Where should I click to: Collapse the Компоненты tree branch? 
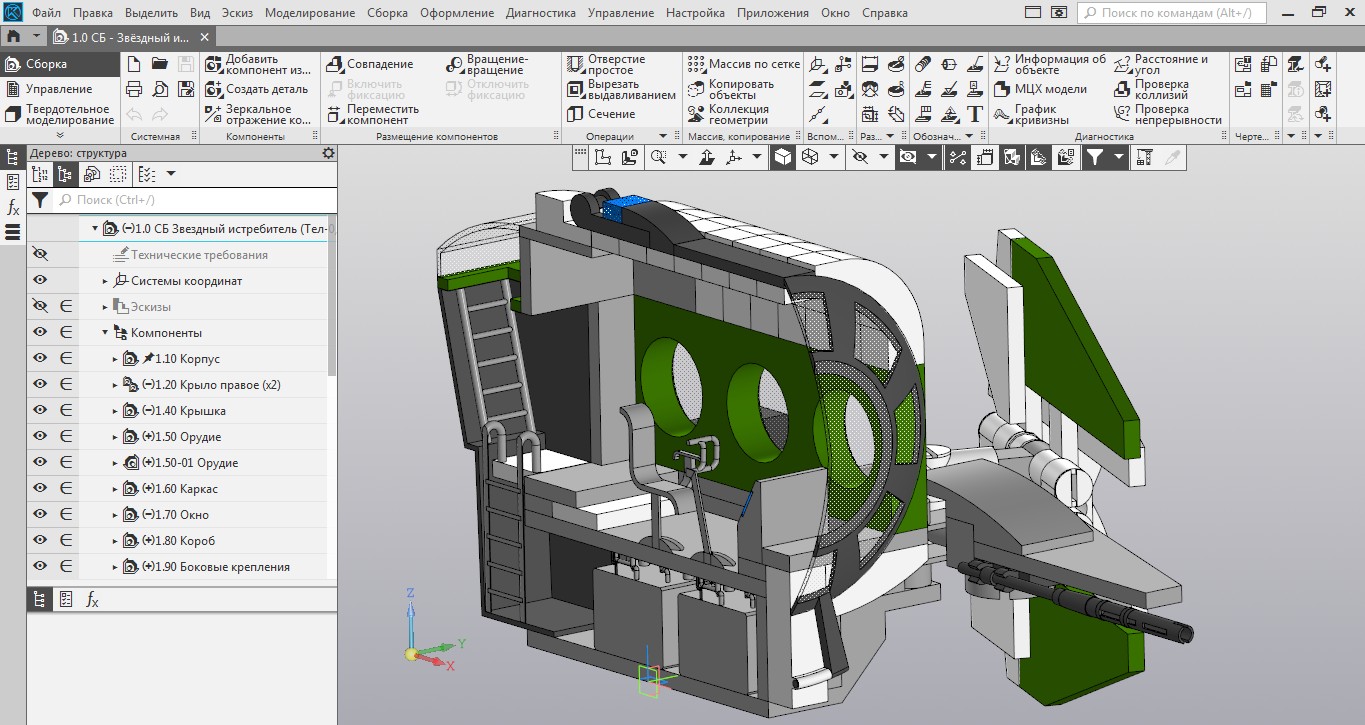pyautogui.click(x=104, y=333)
